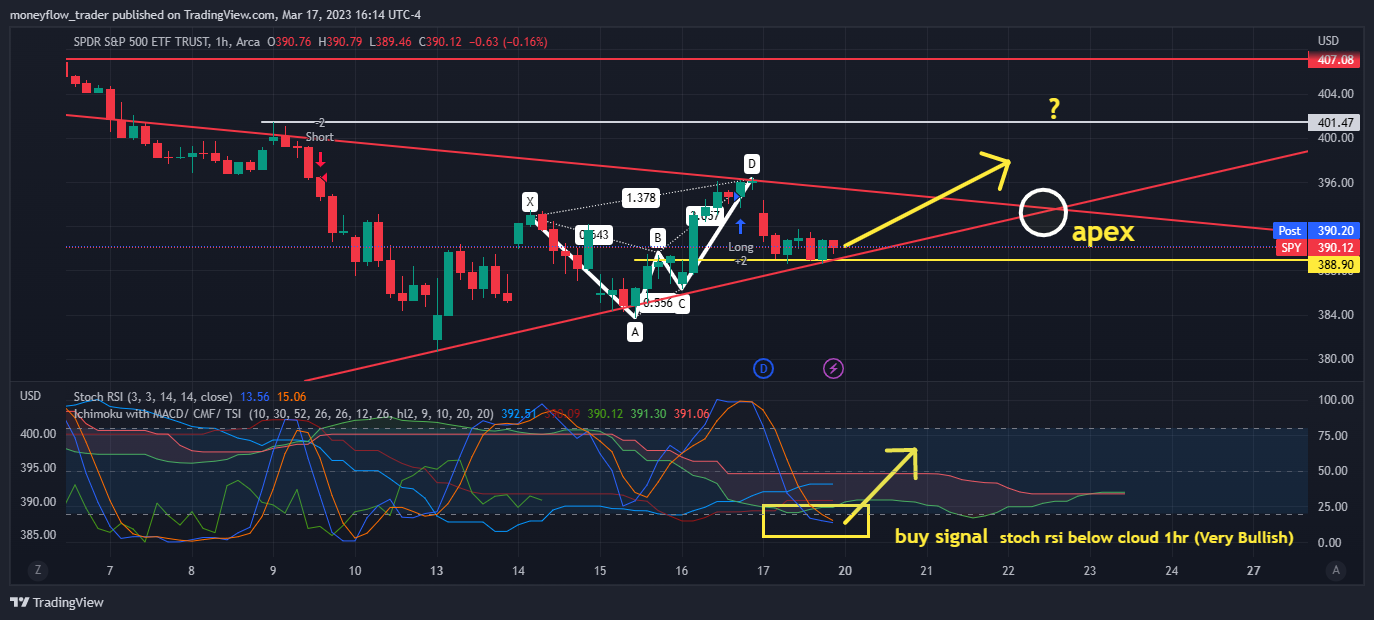This screenshot has height=620, width=1374.
Task: Click the C390.12 close value in header
Action: pyautogui.click(x=440, y=42)
